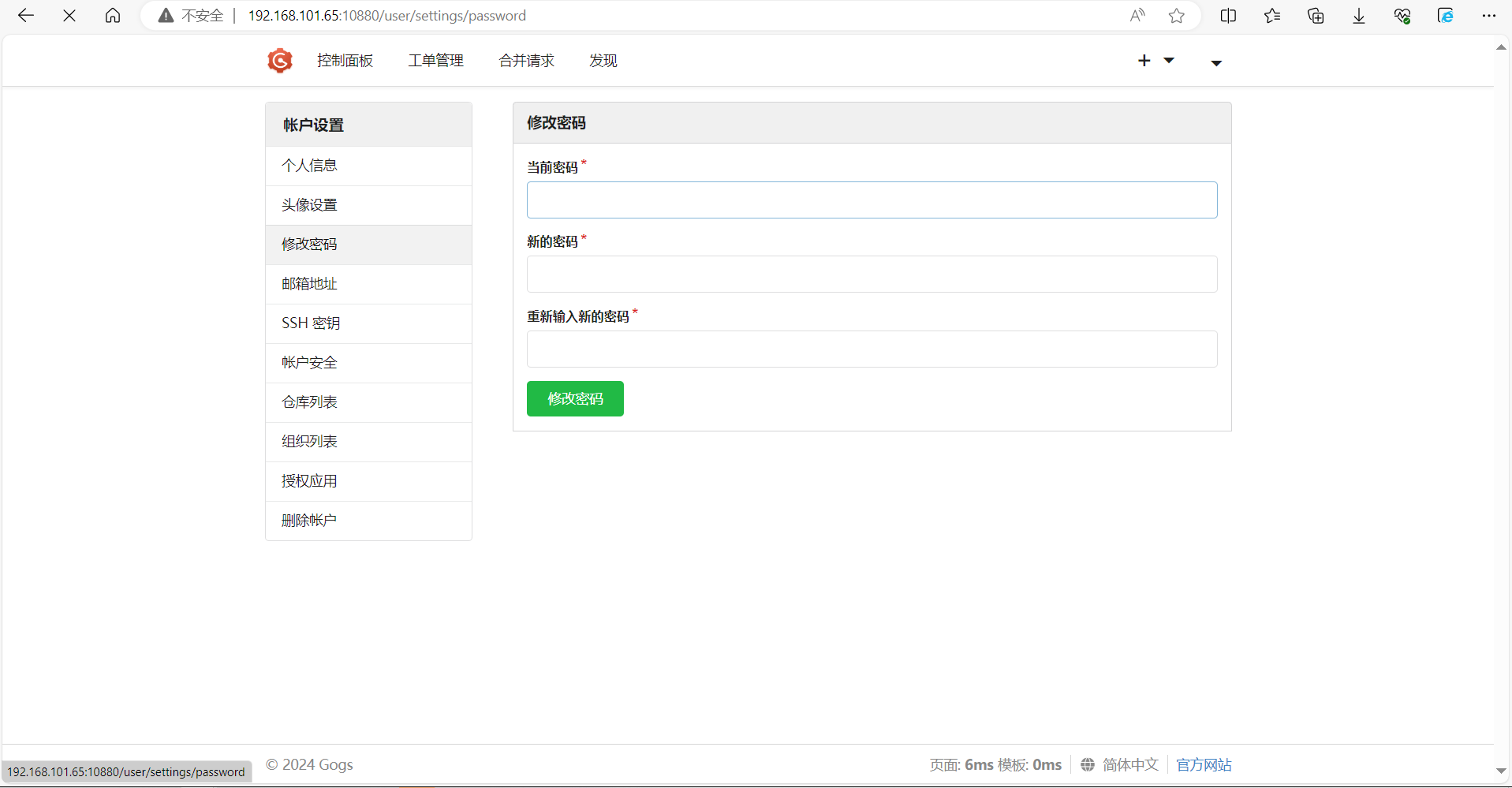Add page to favorites with star icon
Image resolution: width=1512 pixels, height=788 pixels.
coord(1177,16)
